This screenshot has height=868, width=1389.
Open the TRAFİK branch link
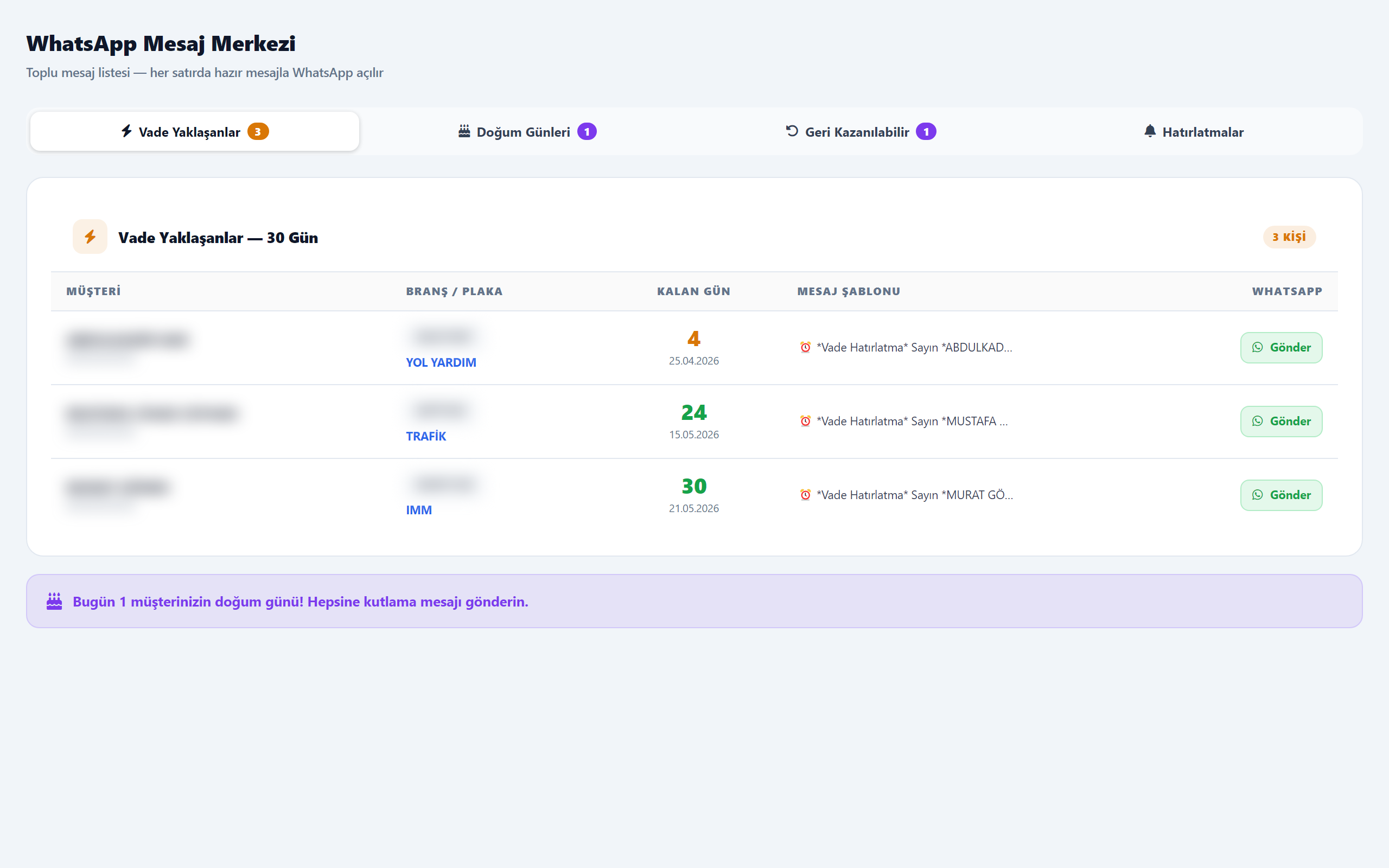(426, 436)
